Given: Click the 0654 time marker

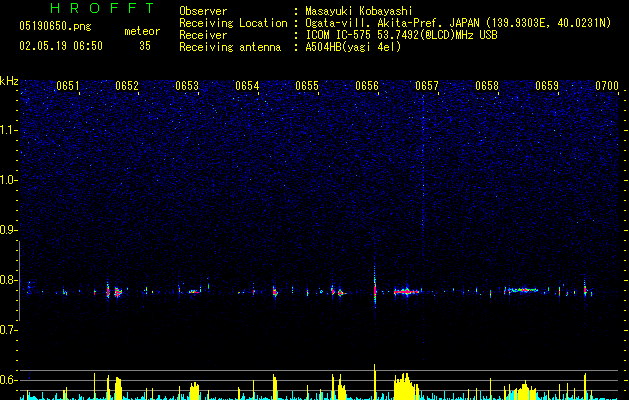Looking at the screenshot, I should 247,86.
